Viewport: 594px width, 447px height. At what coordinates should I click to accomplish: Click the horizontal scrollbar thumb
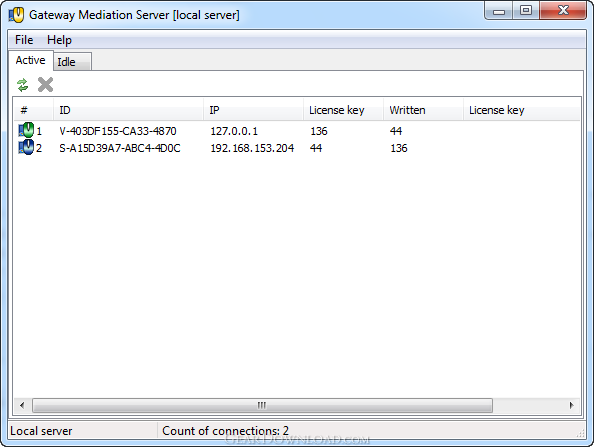click(262, 405)
